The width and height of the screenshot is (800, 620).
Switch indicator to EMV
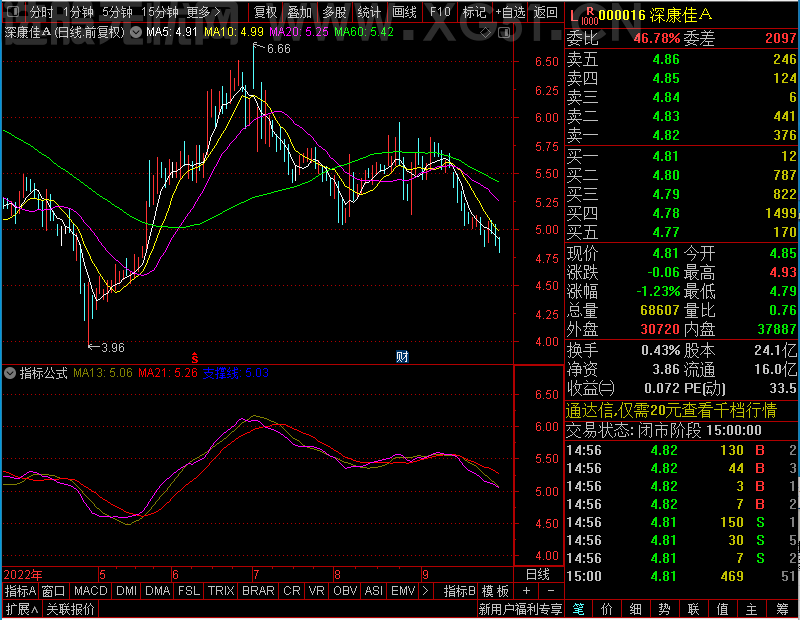pyautogui.click(x=403, y=591)
